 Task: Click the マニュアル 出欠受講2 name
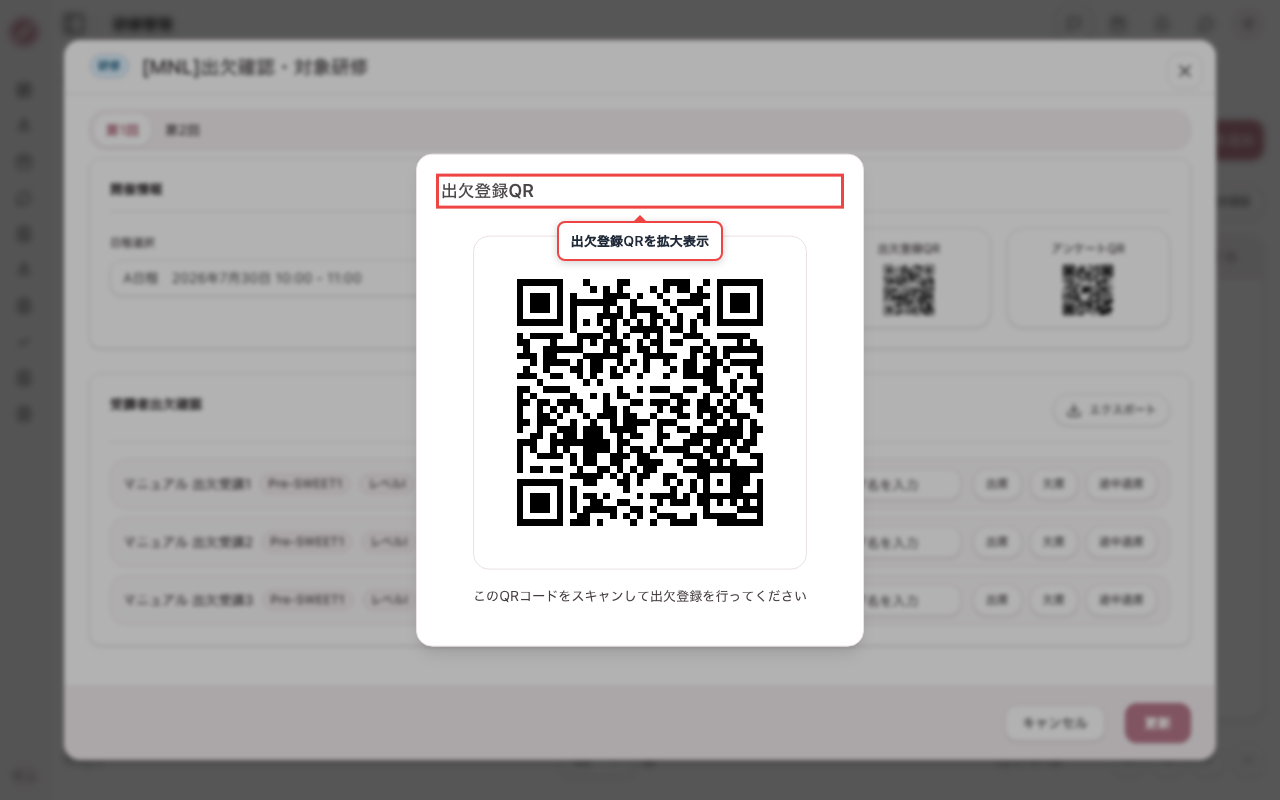point(188,543)
